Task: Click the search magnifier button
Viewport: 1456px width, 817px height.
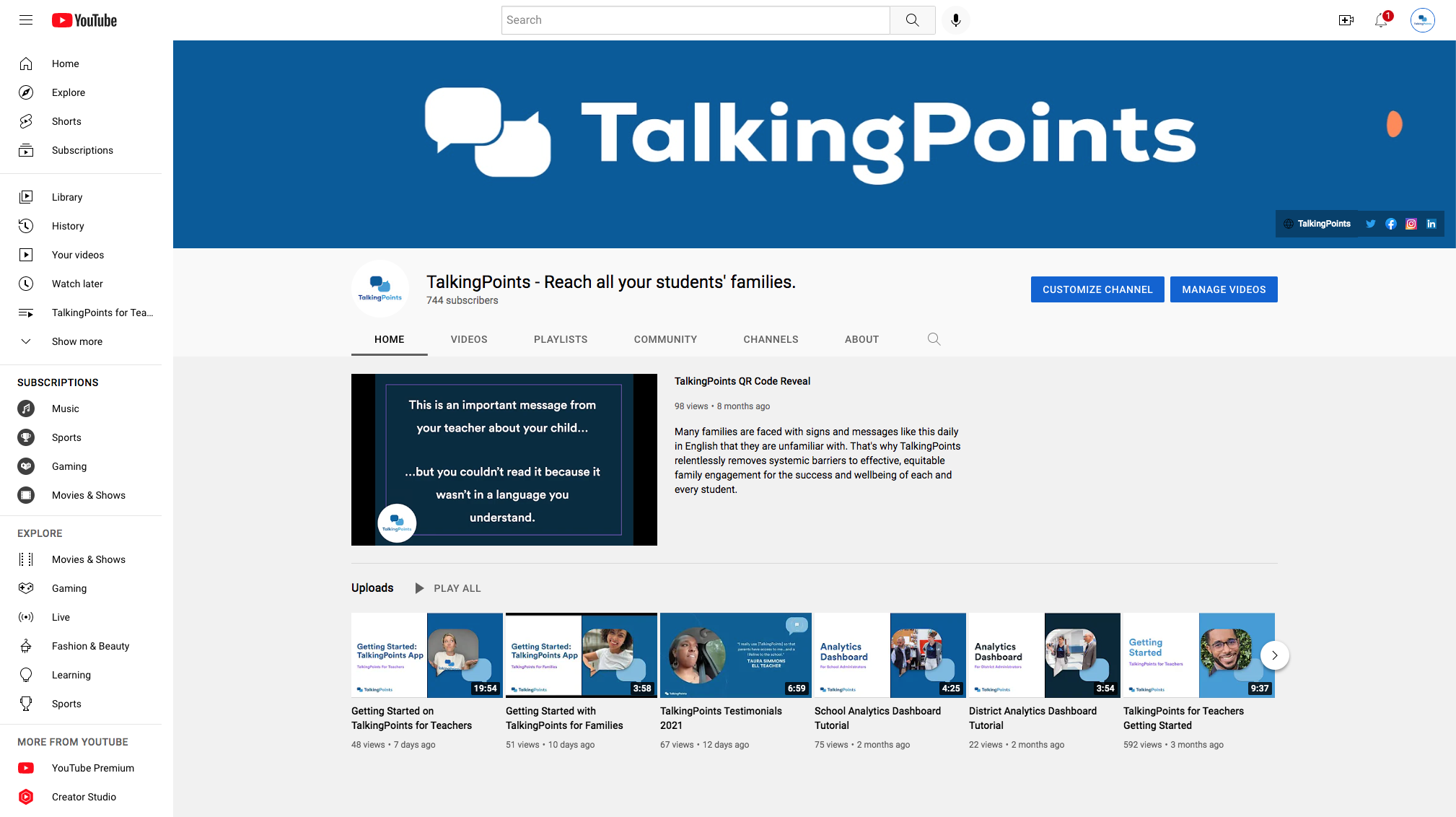Action: 913,20
